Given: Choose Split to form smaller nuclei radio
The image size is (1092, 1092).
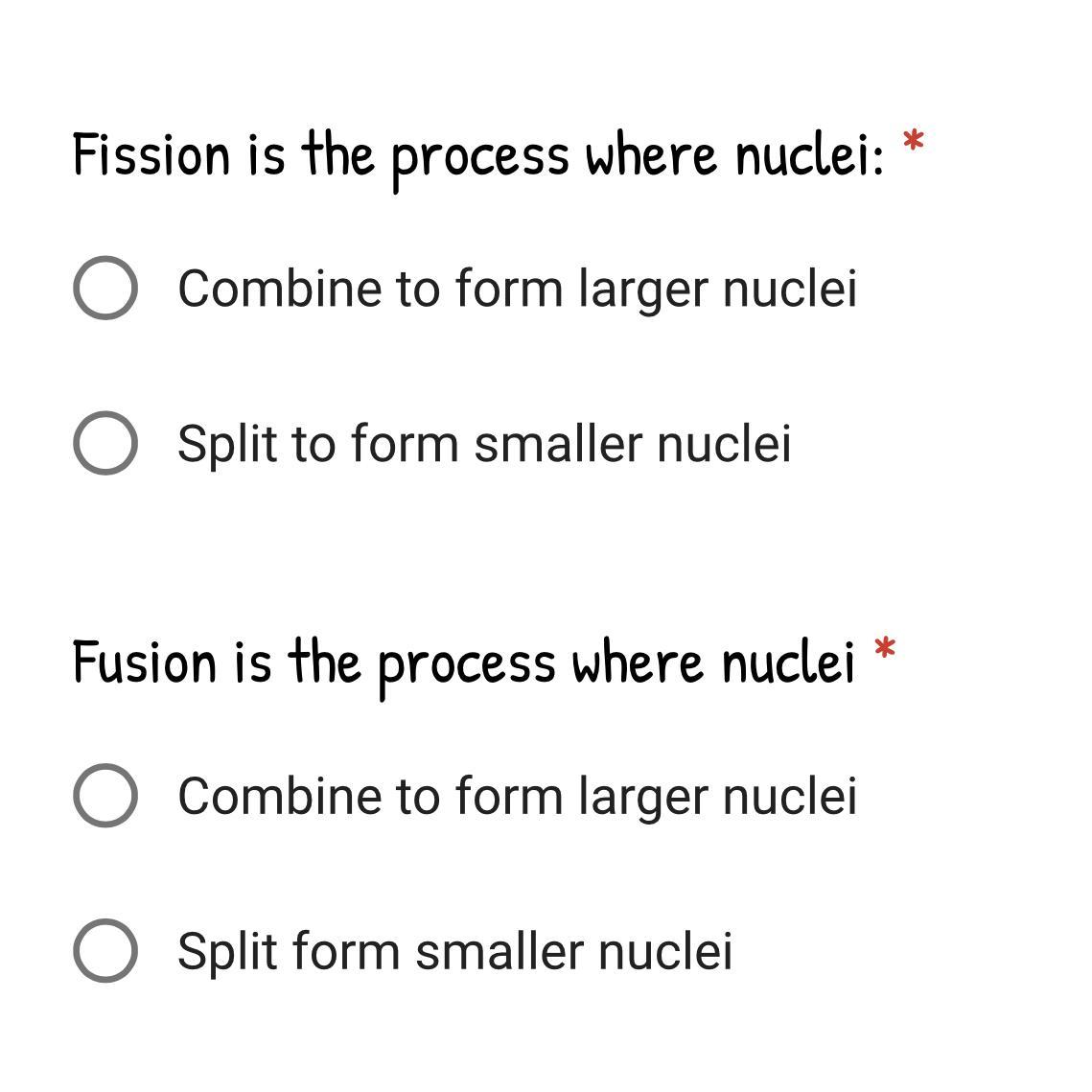Looking at the screenshot, I should (105, 443).
